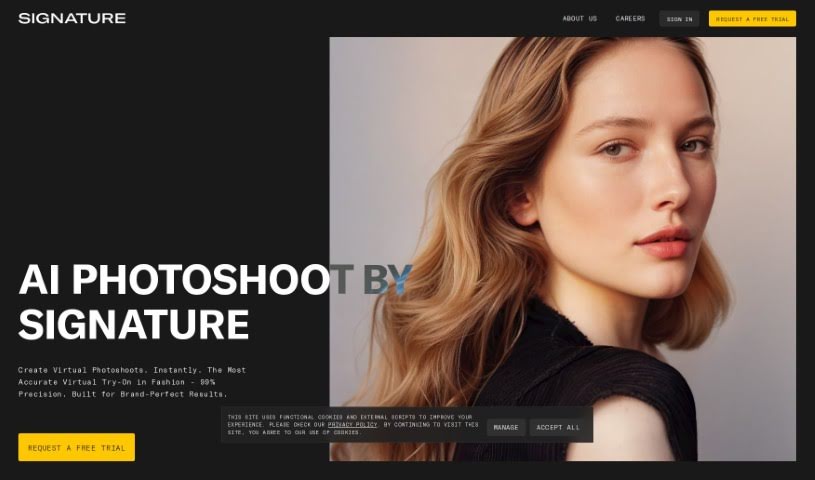
Task: Click the Sign In button
Action: coord(679,19)
